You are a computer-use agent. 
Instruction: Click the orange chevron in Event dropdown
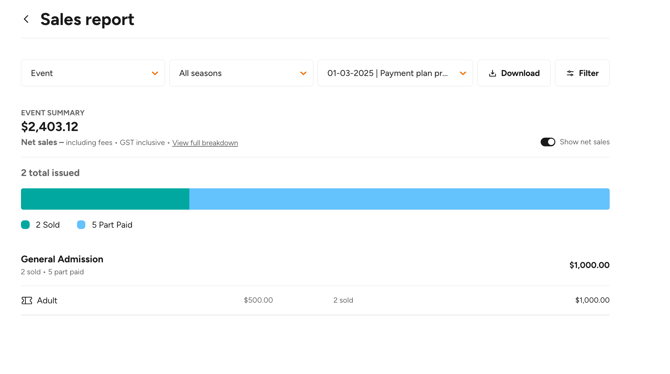(155, 74)
